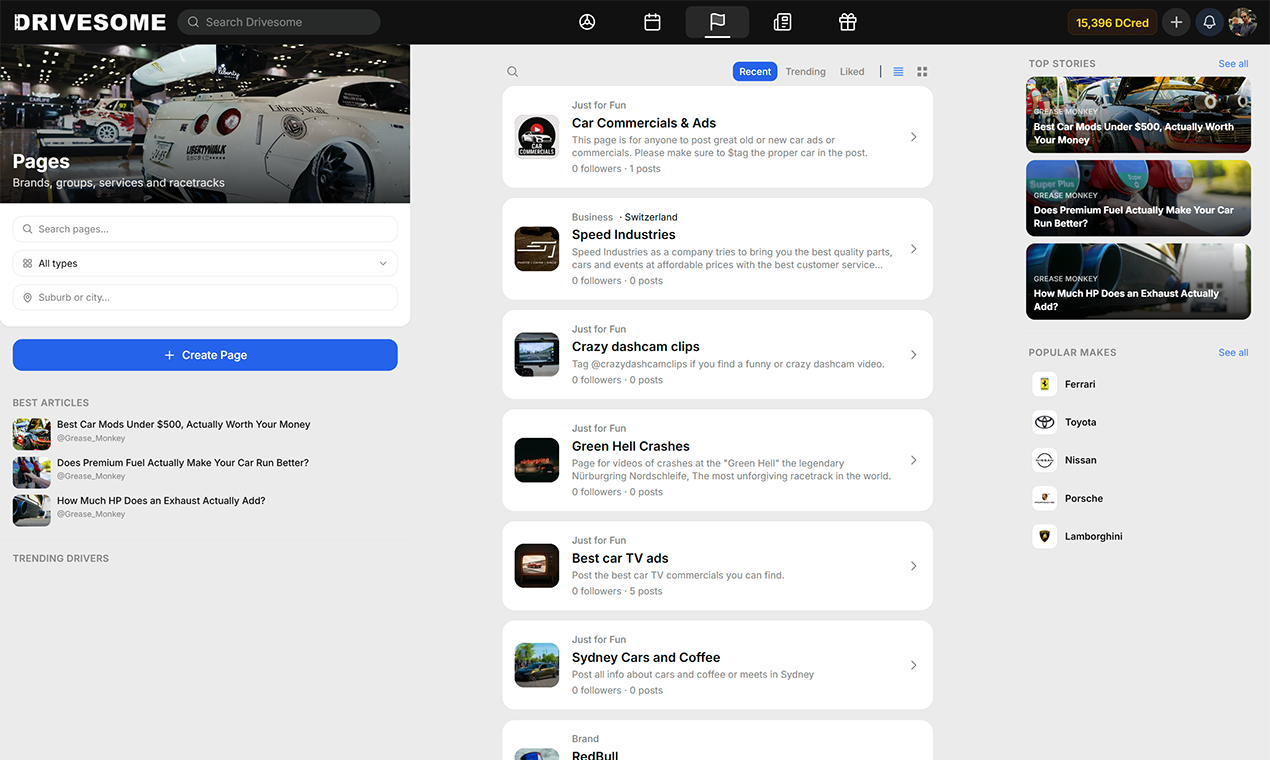Click the Green Hell Crashes page icon
Viewport: 1270px width, 760px height.
(536, 460)
